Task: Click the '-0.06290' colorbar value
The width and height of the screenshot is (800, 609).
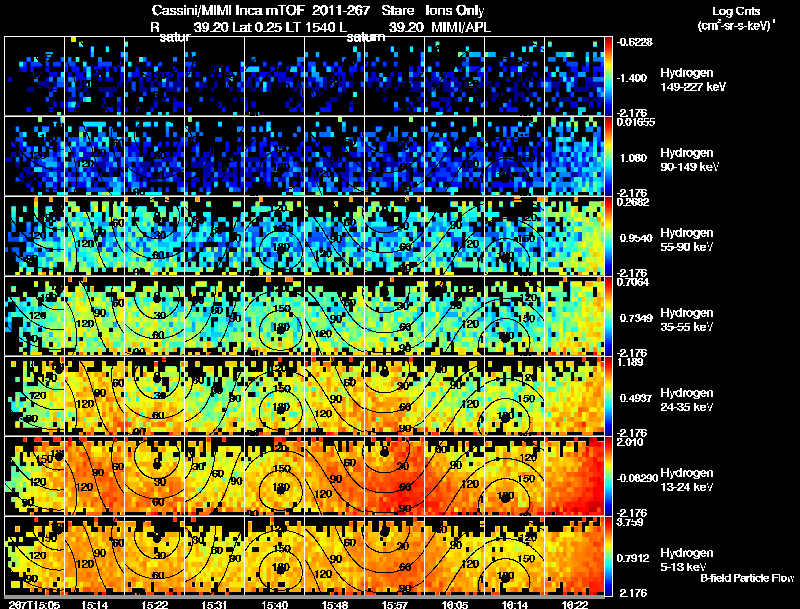Action: click(x=637, y=478)
